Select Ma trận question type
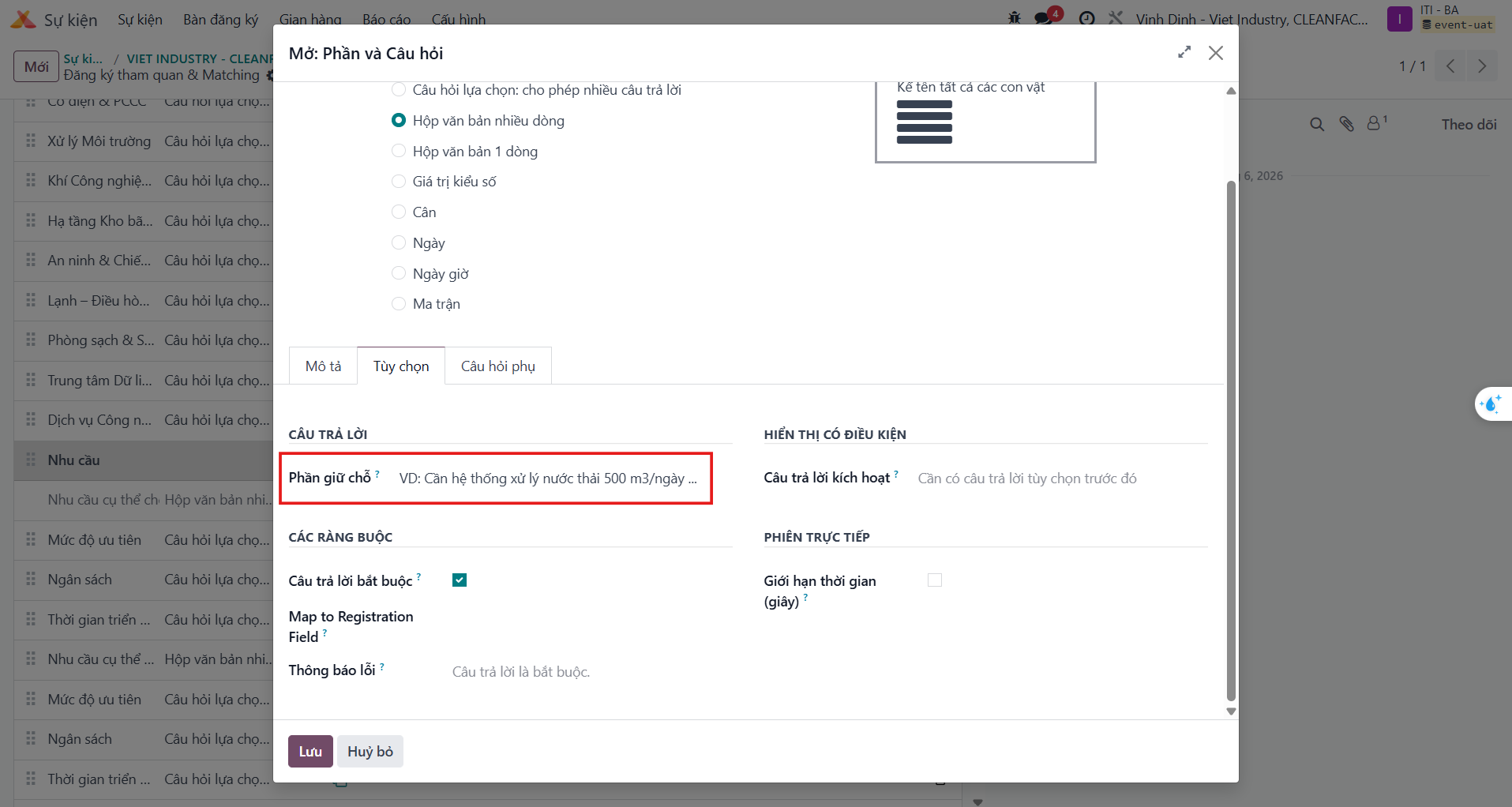This screenshot has height=807, width=1512. (x=399, y=303)
